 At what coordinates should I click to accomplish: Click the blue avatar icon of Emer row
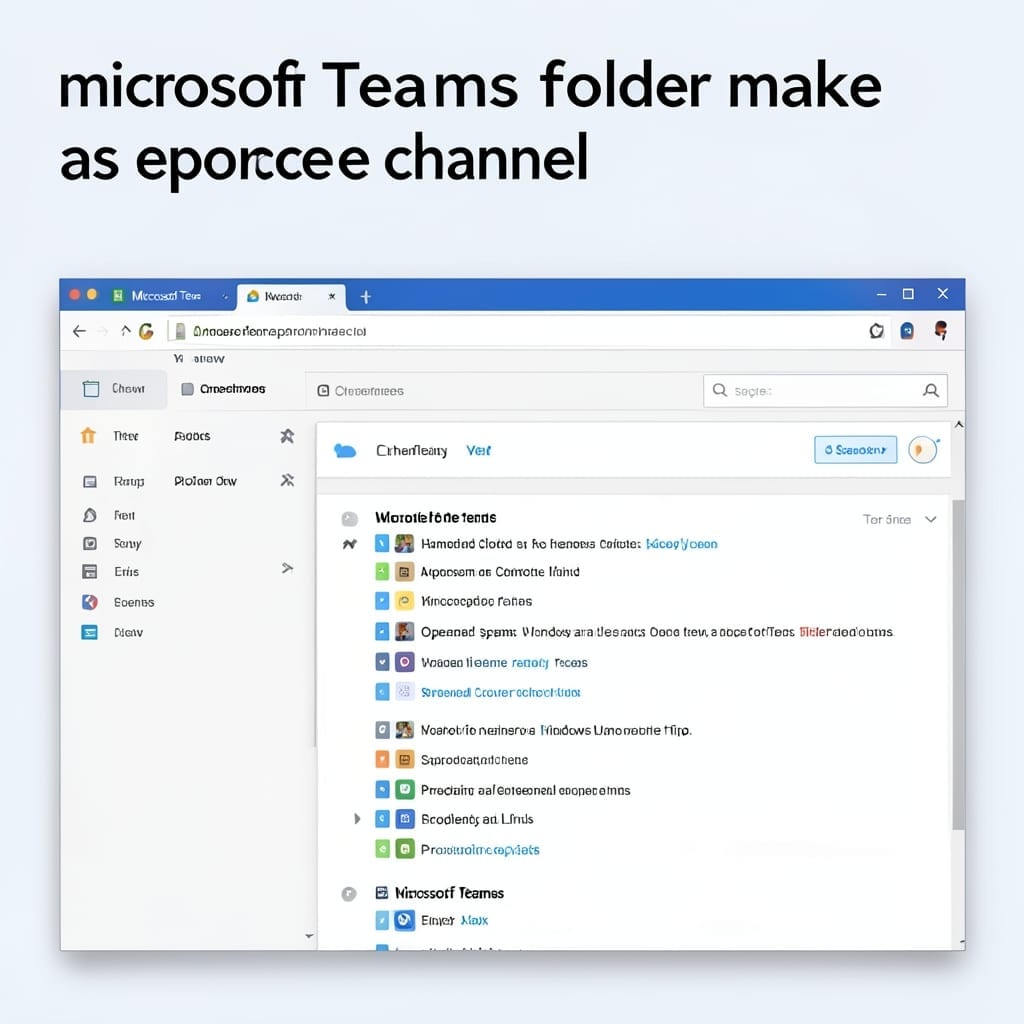coord(404,920)
